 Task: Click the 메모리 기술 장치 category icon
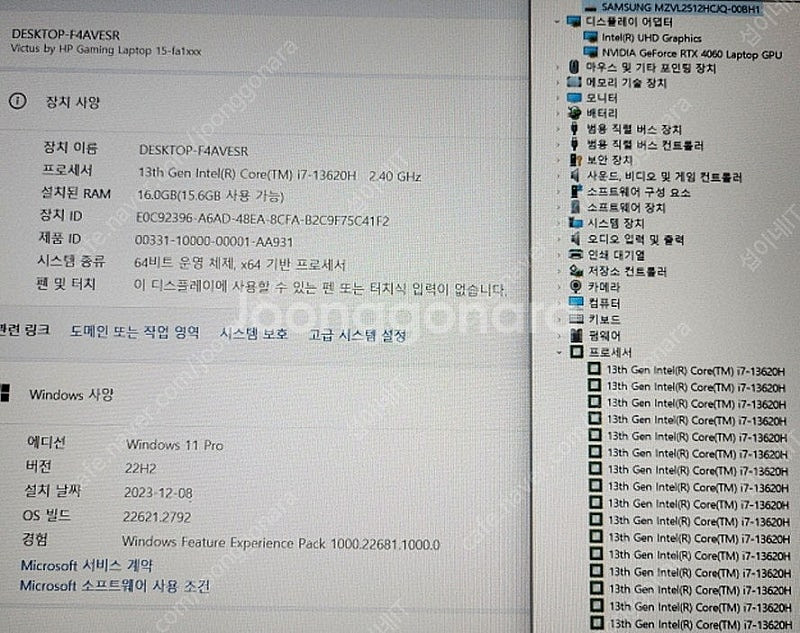[x=574, y=82]
